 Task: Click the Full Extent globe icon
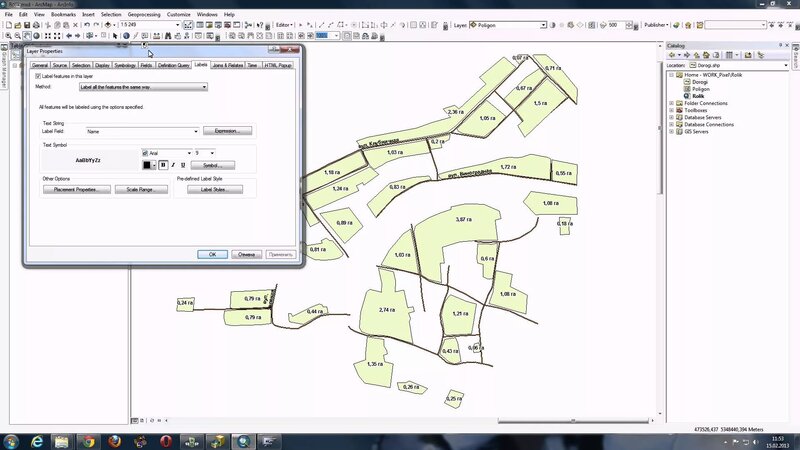coord(36,36)
